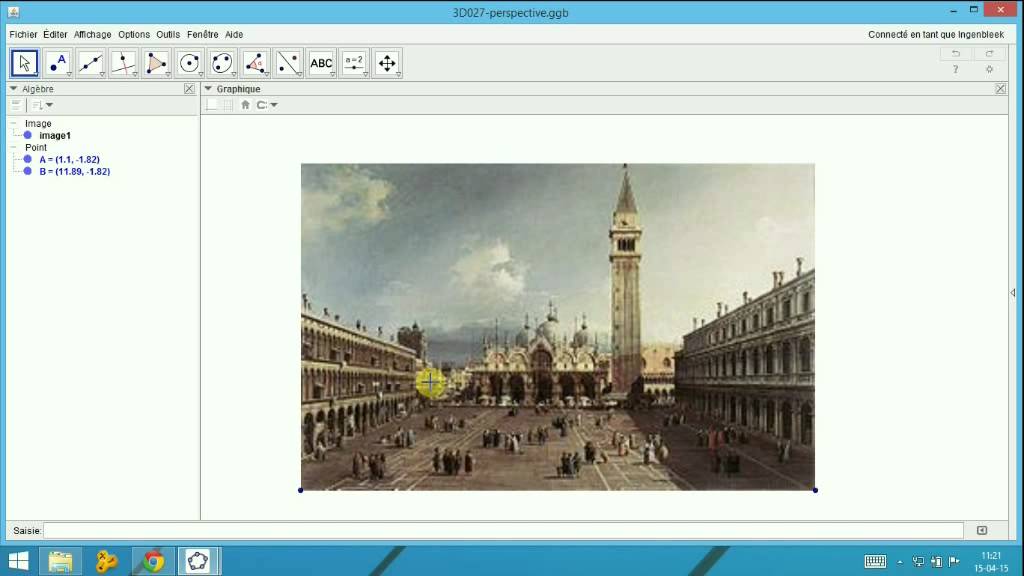1024x576 pixels.
Task: Select the Point tool
Action: tap(57, 63)
